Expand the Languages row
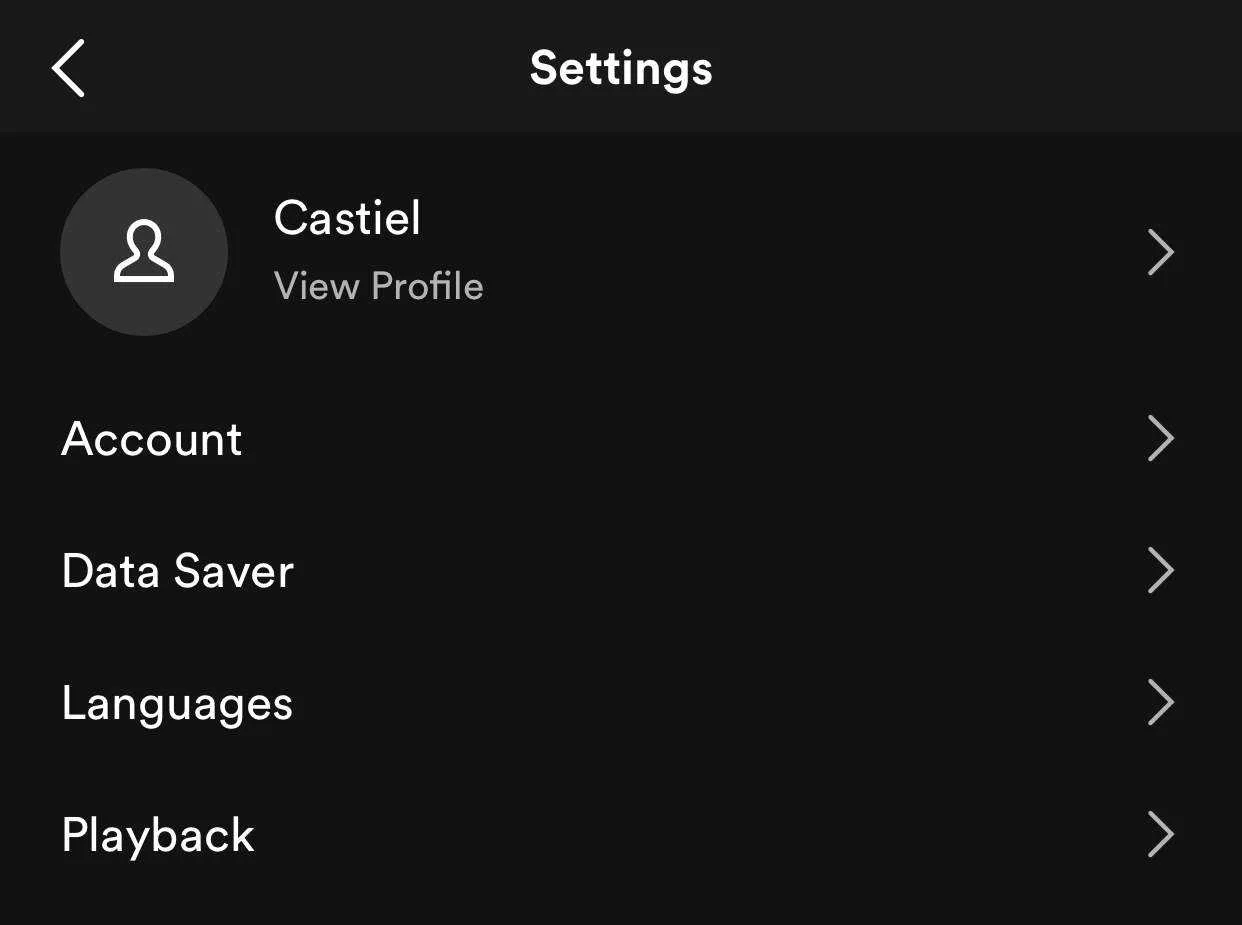This screenshot has width=1242, height=925. [x=621, y=702]
